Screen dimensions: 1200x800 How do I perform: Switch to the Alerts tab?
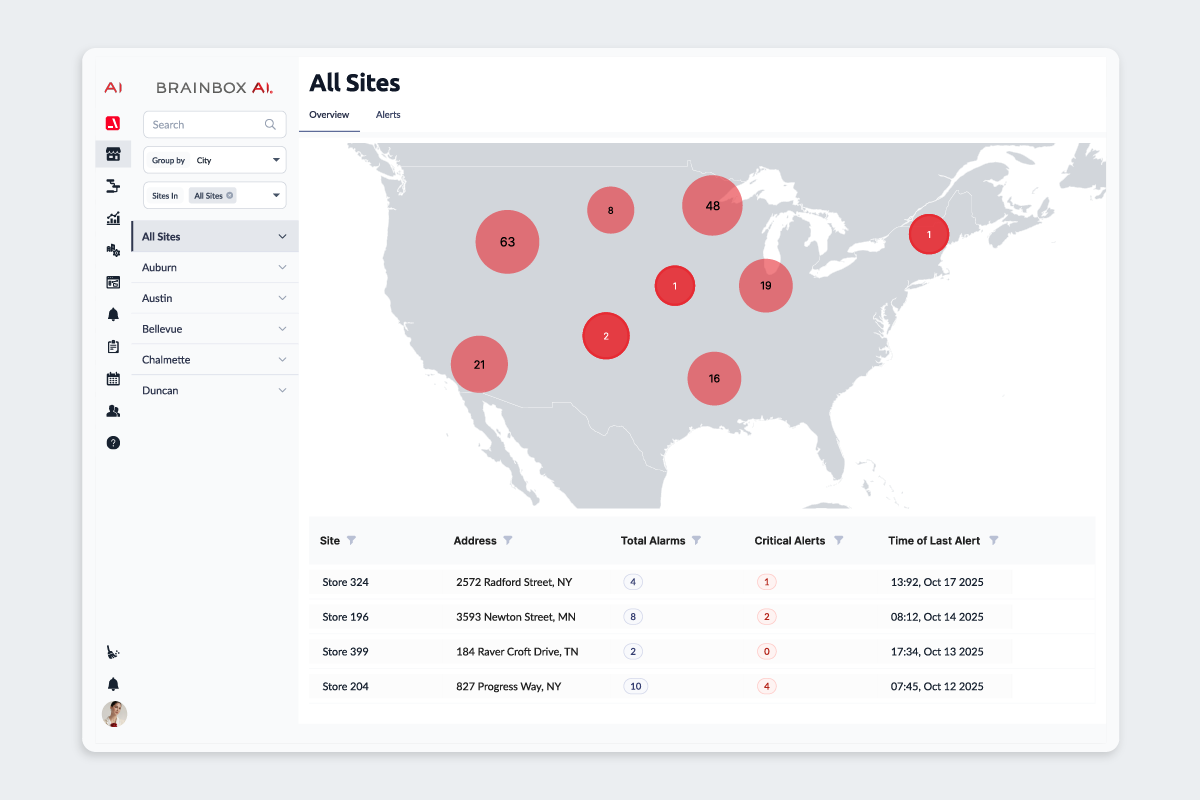[388, 115]
